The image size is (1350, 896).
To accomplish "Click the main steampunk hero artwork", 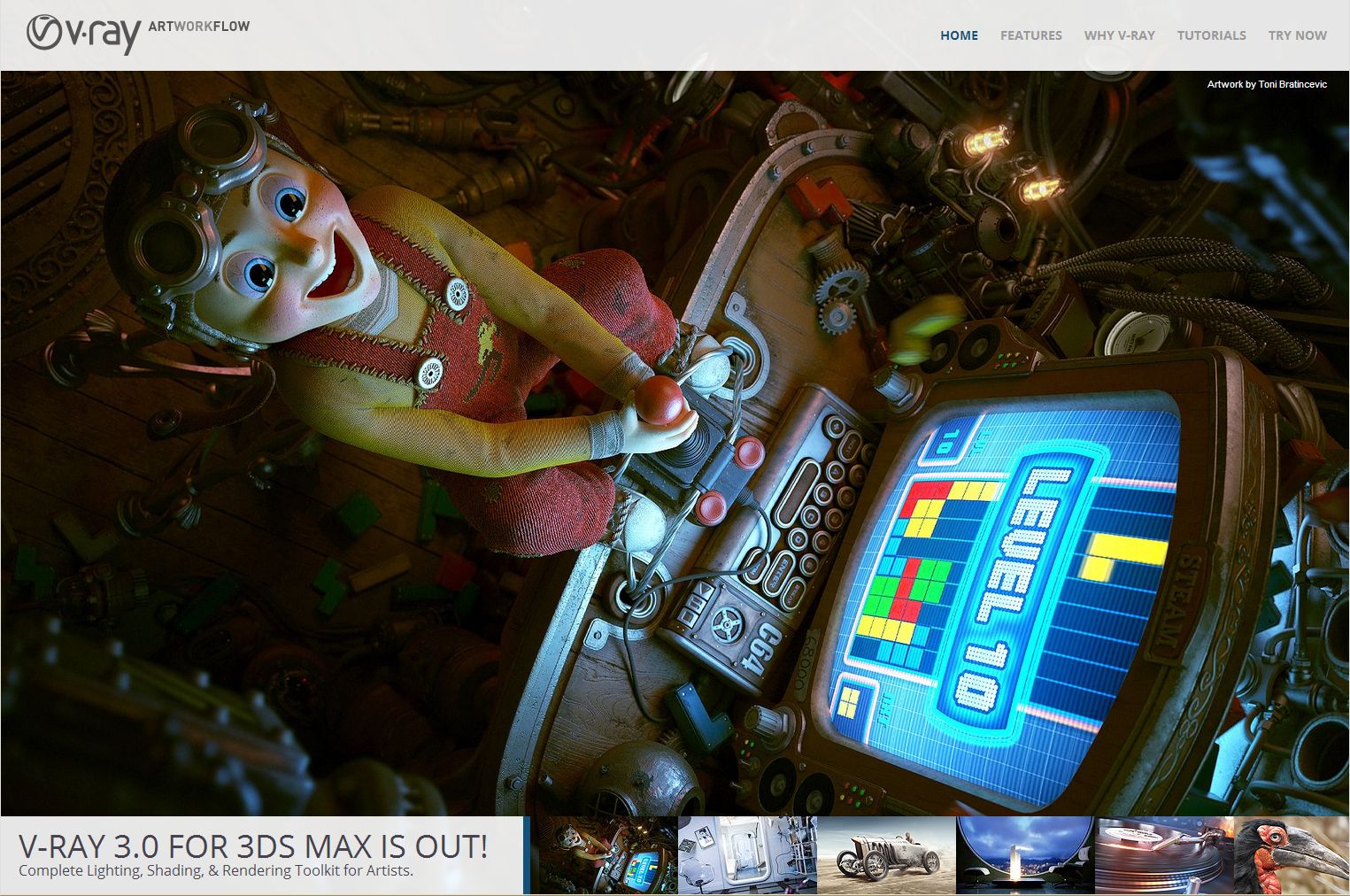I will (x=675, y=443).
